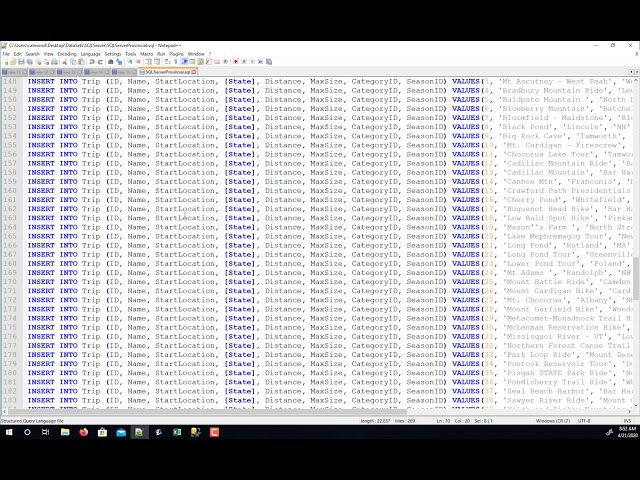This screenshot has height=480, width=640.
Task: Open the Edit menu
Action: (18, 54)
